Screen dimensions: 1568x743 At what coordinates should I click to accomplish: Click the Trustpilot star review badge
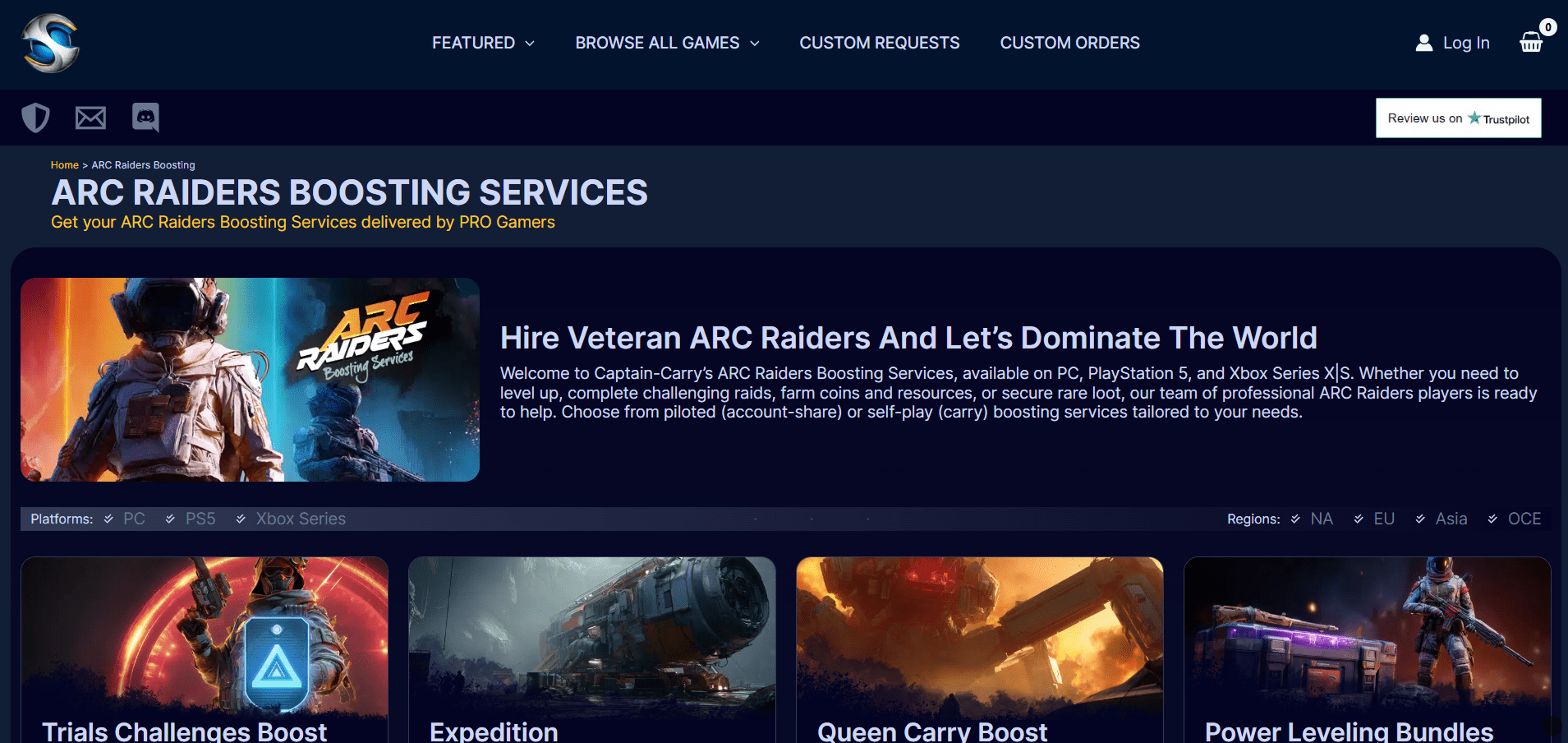tap(1458, 118)
